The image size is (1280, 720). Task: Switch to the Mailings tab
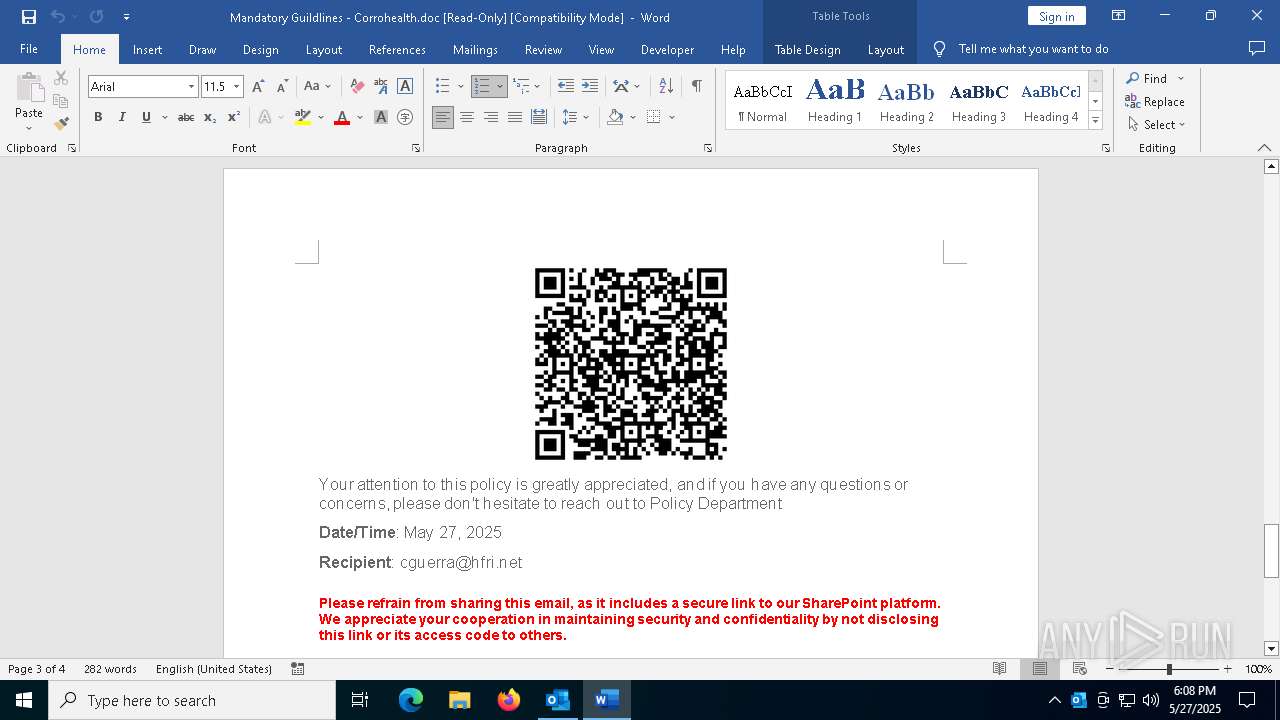(x=475, y=49)
